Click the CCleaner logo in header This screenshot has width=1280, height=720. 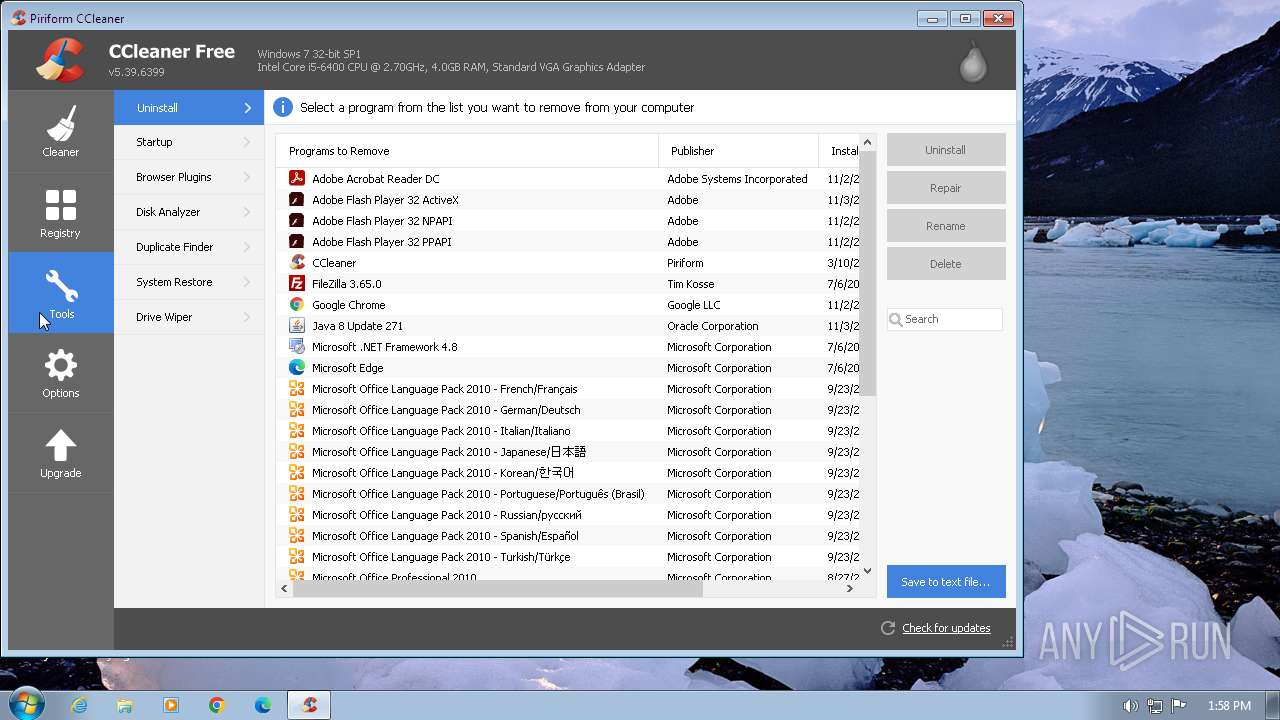pos(60,59)
